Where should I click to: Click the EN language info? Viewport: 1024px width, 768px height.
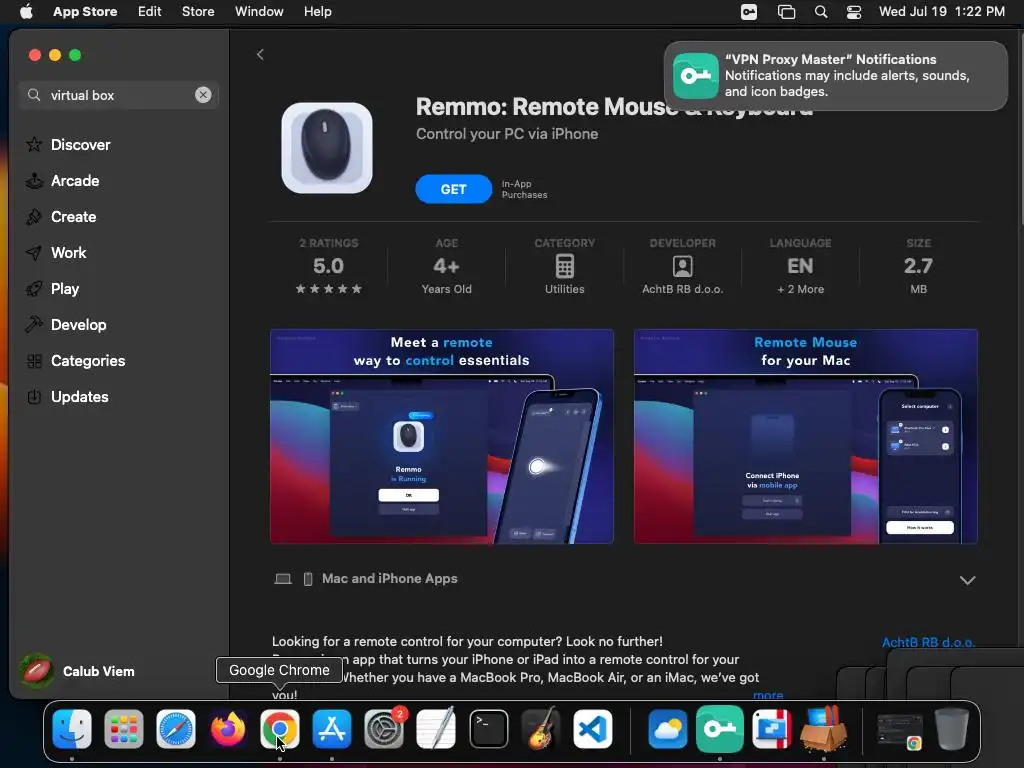(x=801, y=266)
